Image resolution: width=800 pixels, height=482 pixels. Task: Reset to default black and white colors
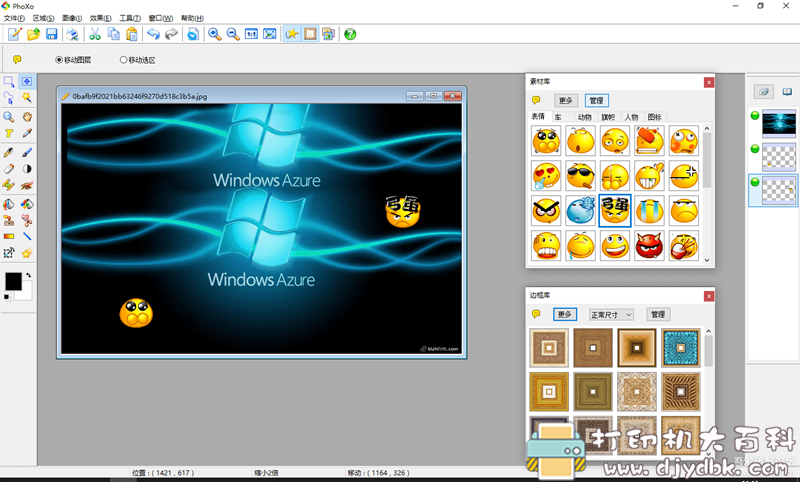coord(7,297)
